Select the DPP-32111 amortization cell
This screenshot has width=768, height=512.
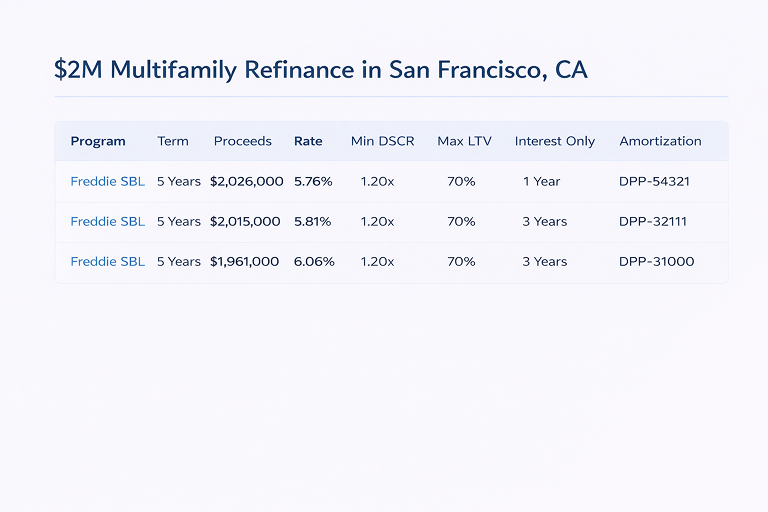tap(654, 222)
